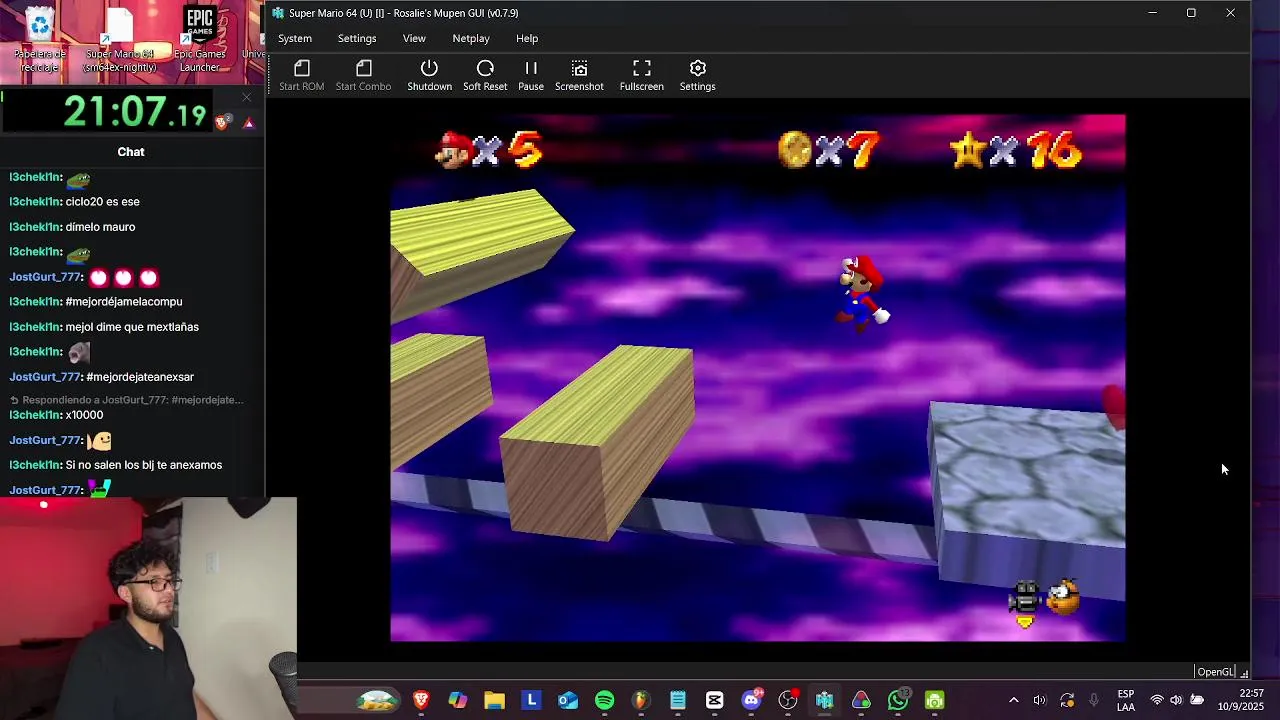Open the System menu
This screenshot has height=720, width=1280.
point(295,38)
